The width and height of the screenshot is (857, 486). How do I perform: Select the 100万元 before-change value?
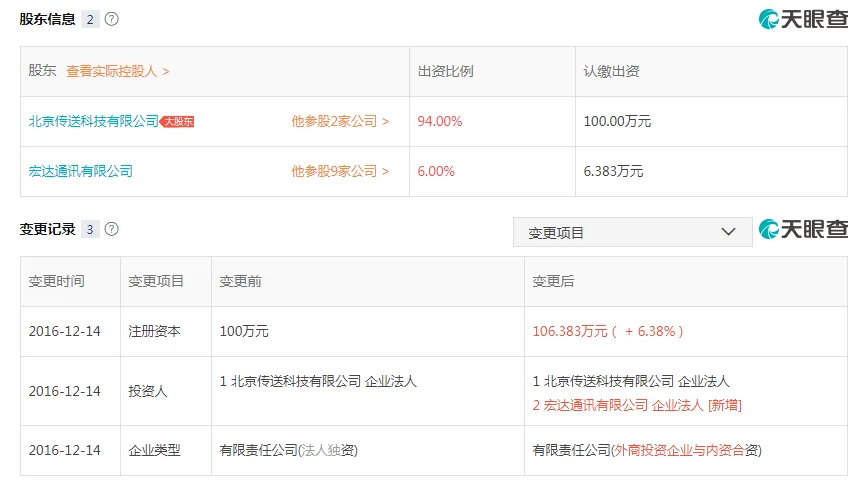tap(244, 331)
